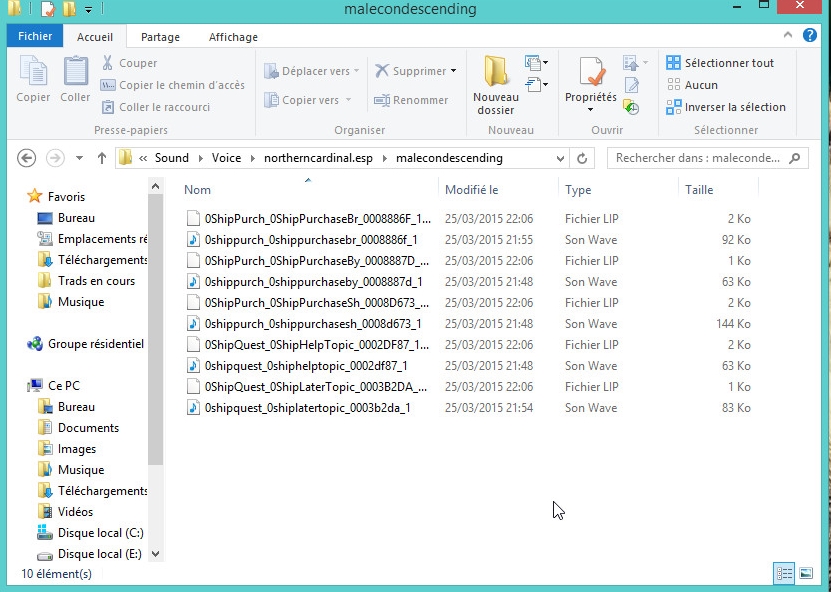831x592 pixels.
Task: Click the Refresh button
Action: pyautogui.click(x=582, y=158)
